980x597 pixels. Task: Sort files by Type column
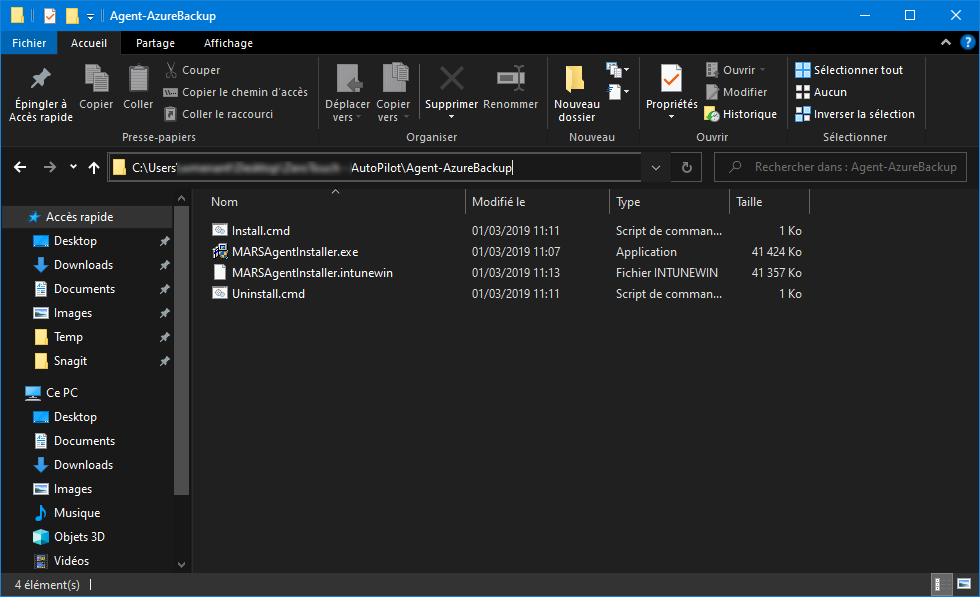click(x=669, y=202)
